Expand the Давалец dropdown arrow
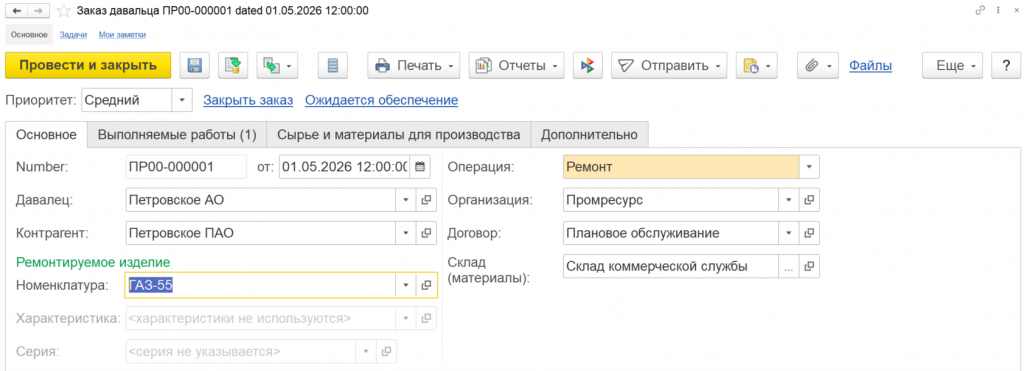Image resolution: width=1024 pixels, height=371 pixels. [x=405, y=200]
